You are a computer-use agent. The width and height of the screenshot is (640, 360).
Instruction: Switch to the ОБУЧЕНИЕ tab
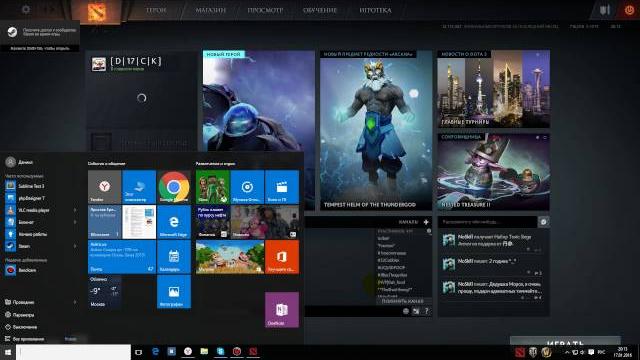(320, 10)
